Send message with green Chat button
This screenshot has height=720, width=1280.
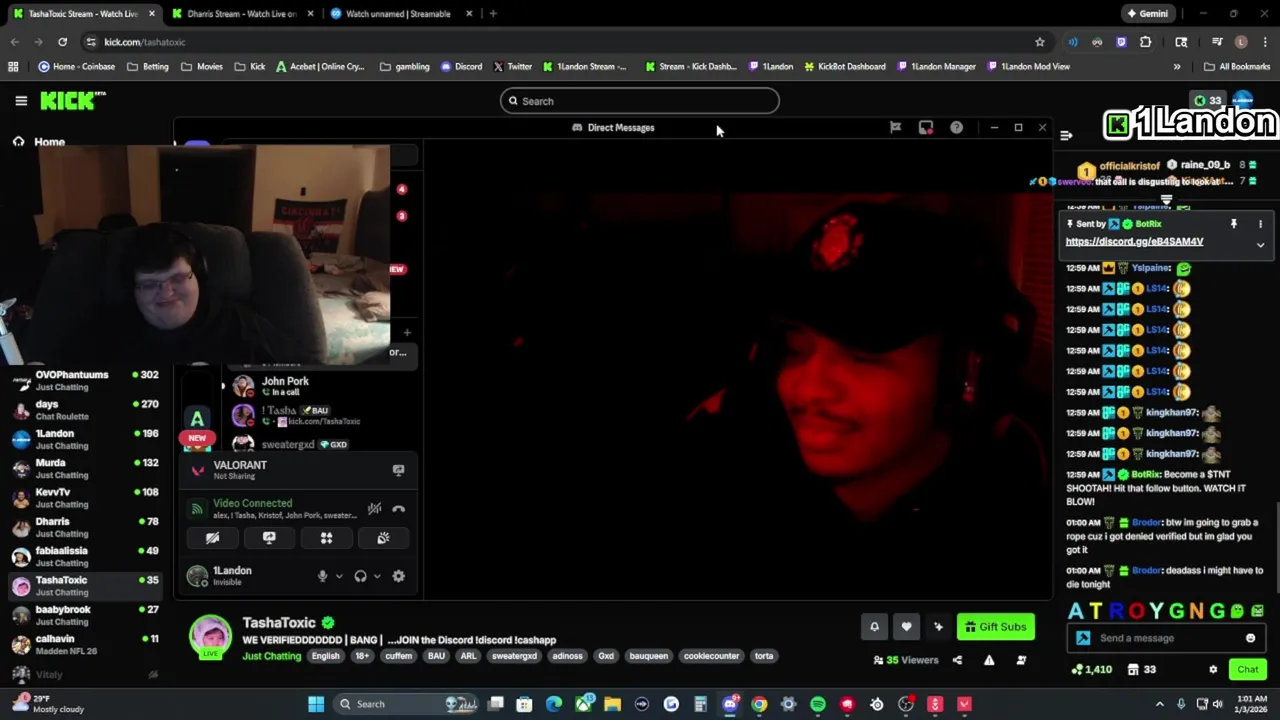click(x=1248, y=669)
